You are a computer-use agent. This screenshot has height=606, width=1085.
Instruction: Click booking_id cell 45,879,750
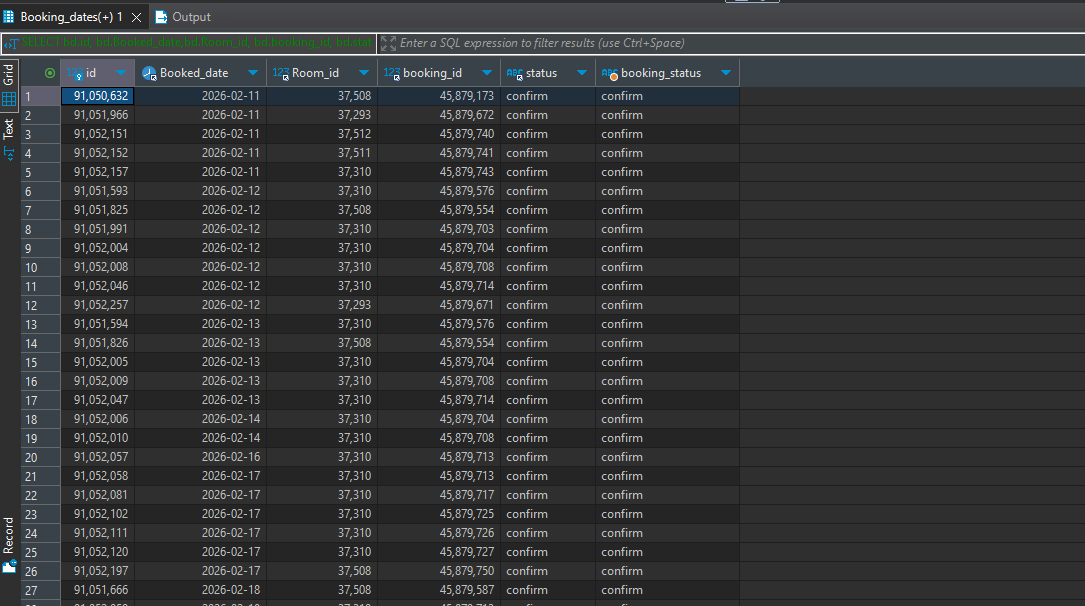[x=439, y=571]
